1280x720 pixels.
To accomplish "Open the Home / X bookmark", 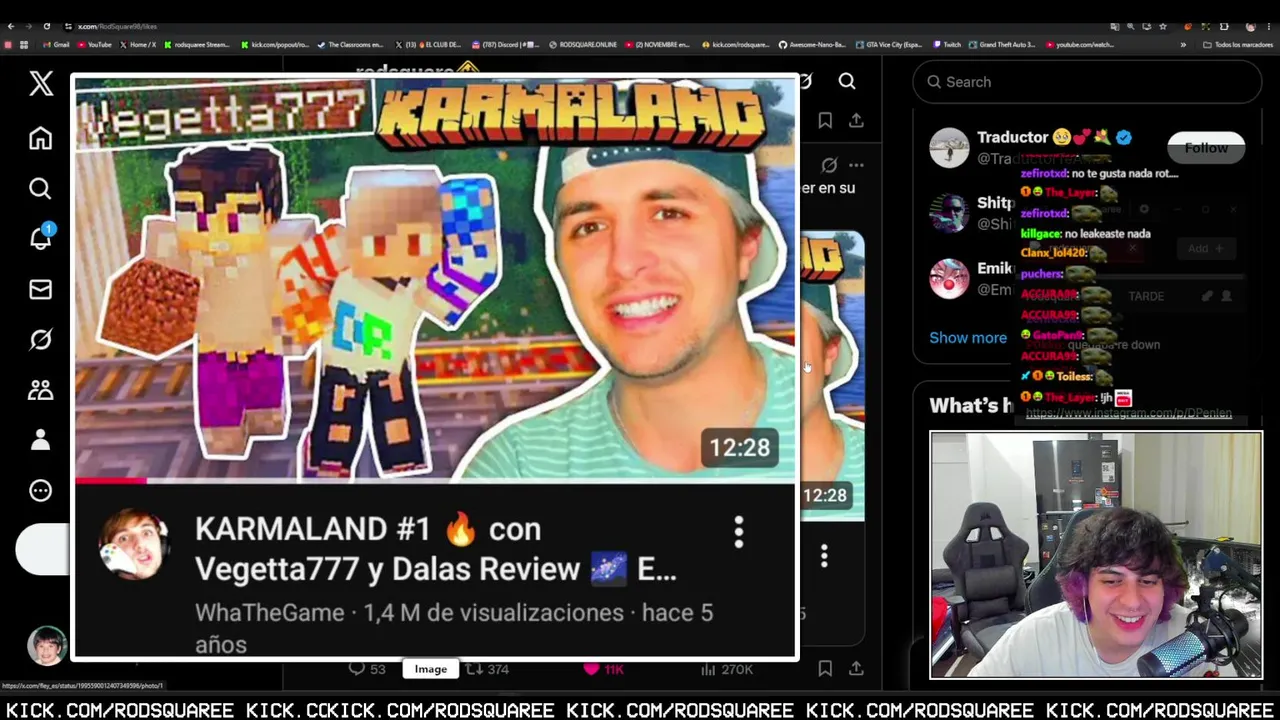I will [x=138, y=45].
